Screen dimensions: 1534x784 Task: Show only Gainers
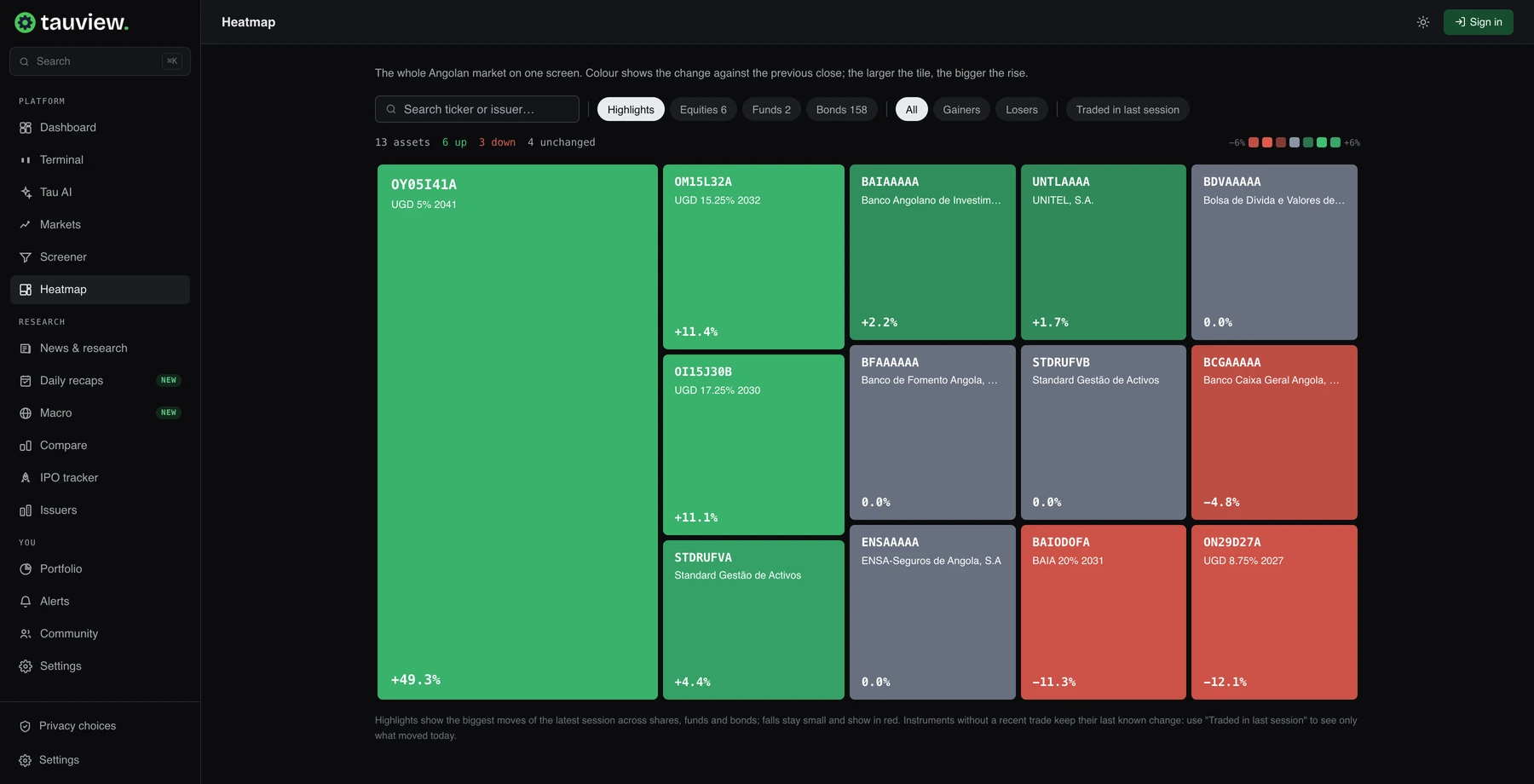(961, 110)
